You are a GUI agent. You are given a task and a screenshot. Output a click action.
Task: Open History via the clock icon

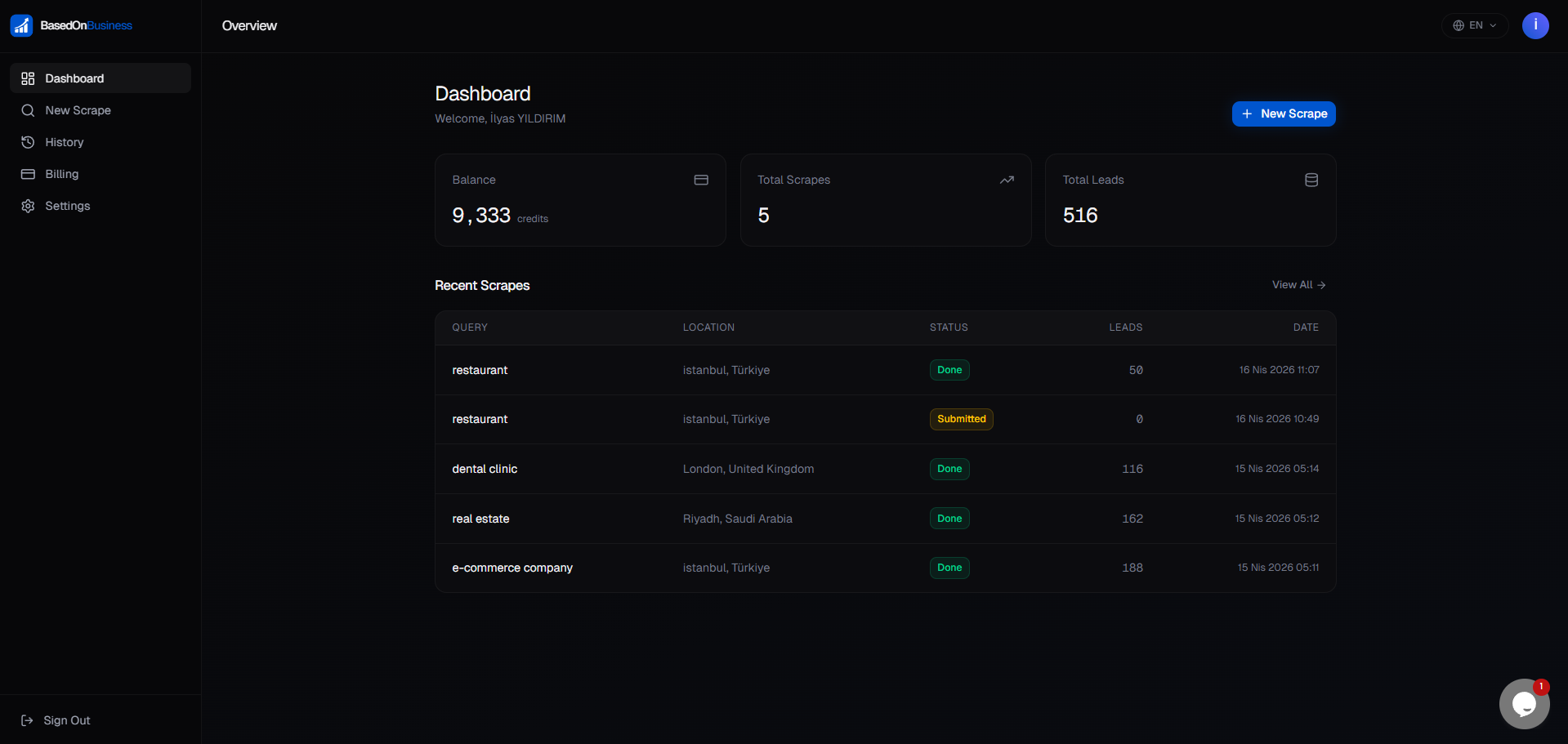tap(29, 141)
